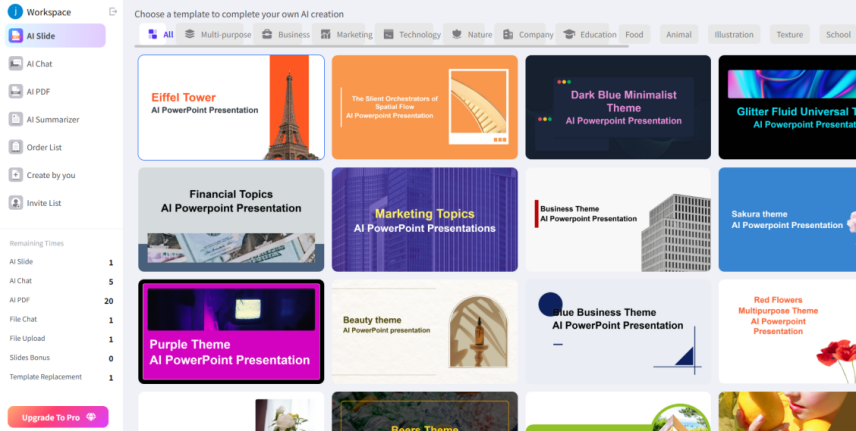Click the AI Summarizer sidebar icon
The height and width of the screenshot is (431, 856).
pos(16,119)
